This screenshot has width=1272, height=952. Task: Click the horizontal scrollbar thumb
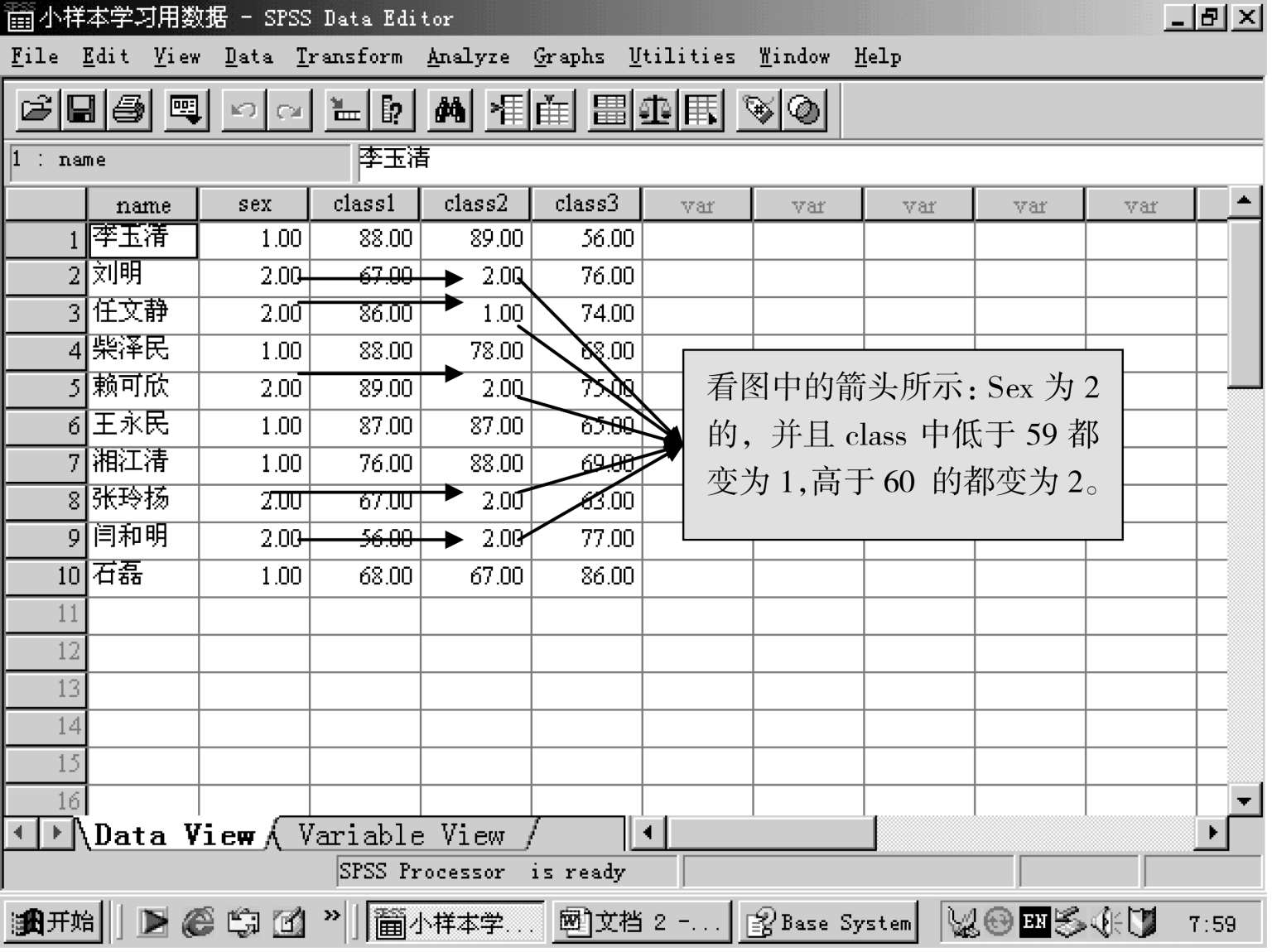[771, 832]
